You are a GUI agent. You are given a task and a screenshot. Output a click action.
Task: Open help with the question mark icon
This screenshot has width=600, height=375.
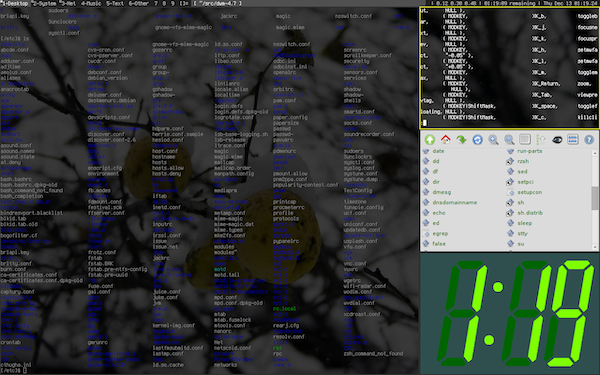point(589,140)
